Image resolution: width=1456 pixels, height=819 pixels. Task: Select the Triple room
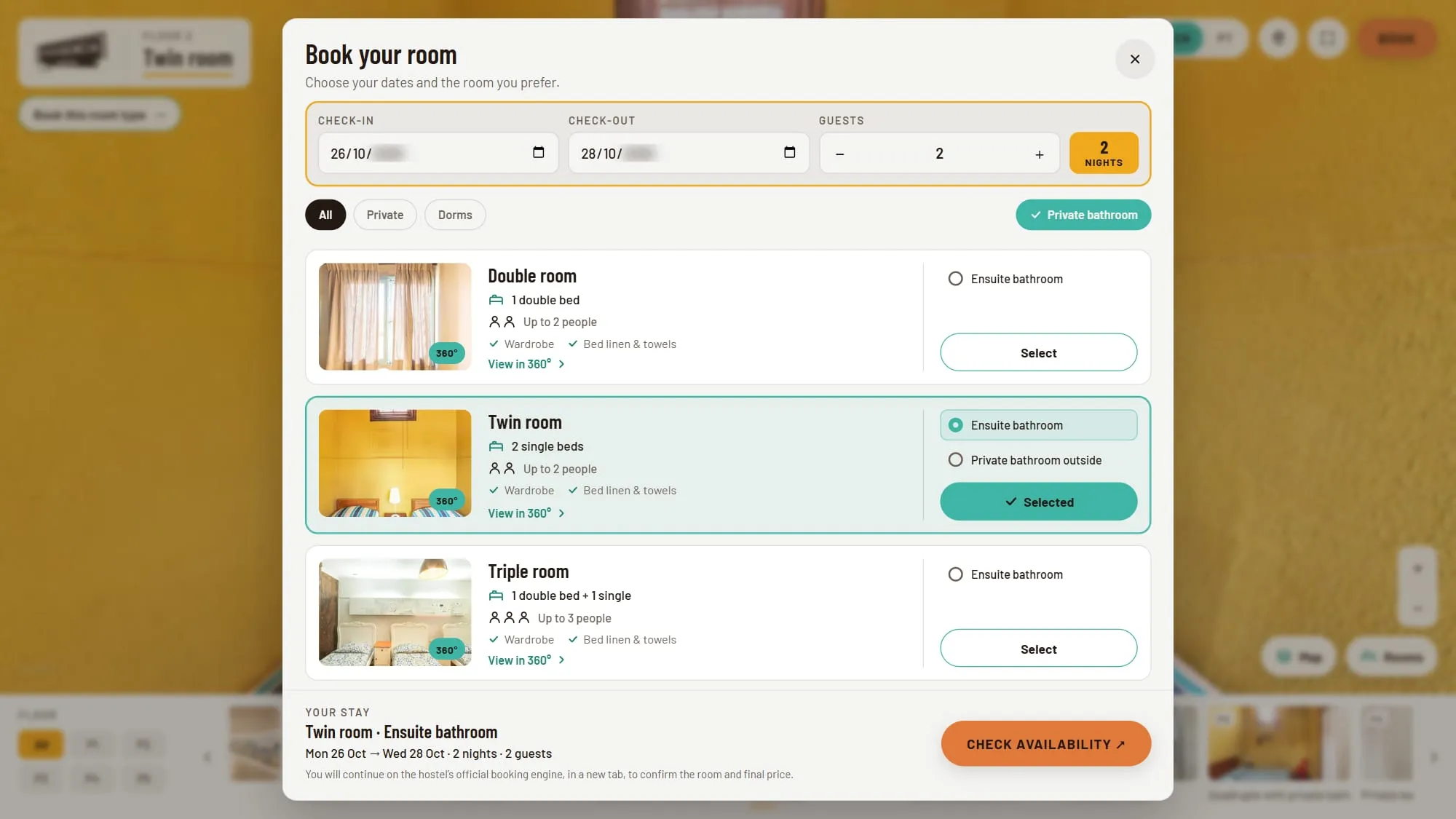pyautogui.click(x=1038, y=648)
